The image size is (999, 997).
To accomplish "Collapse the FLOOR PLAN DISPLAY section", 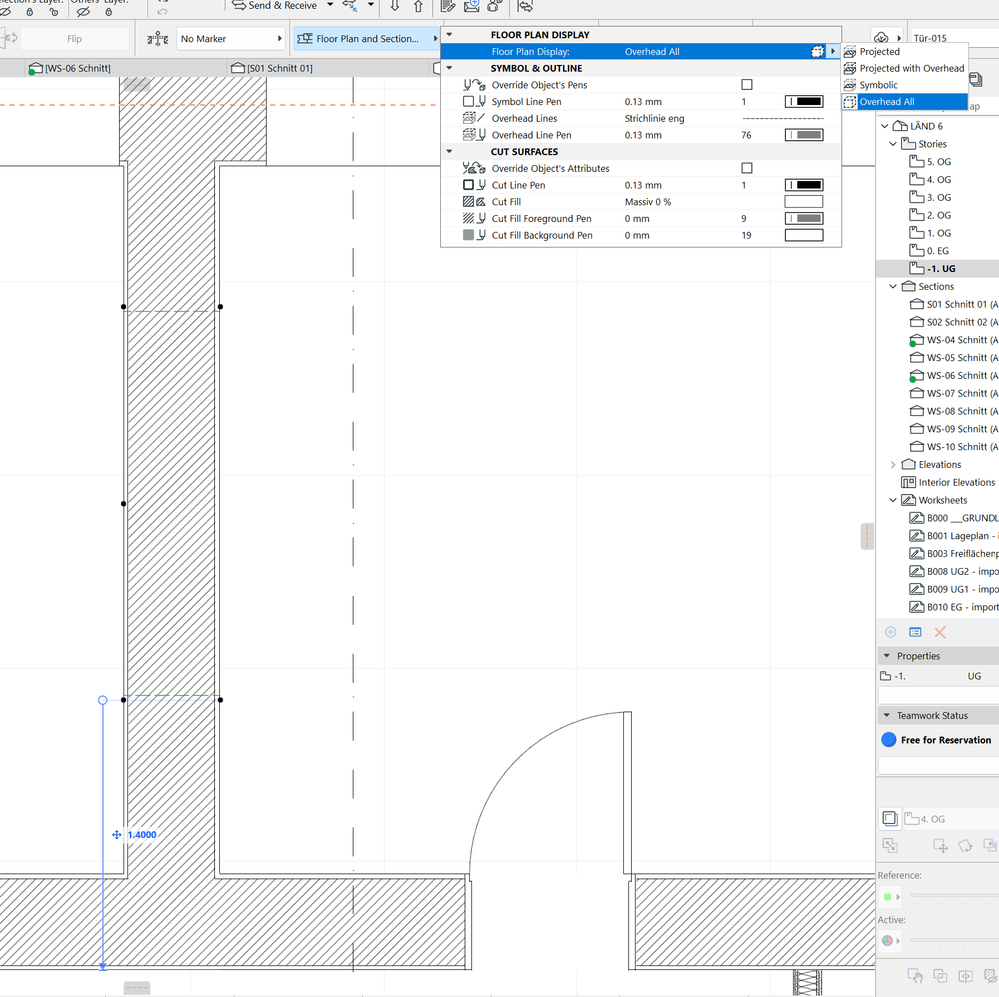I will tap(449, 34).
